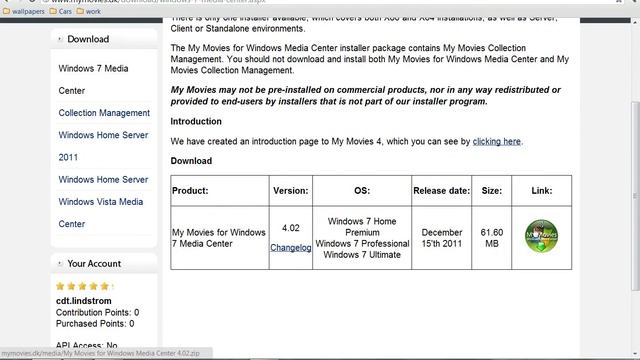Click the 'December 15'th 2011' release date cell
The height and width of the screenshot is (360, 640).
442,238
